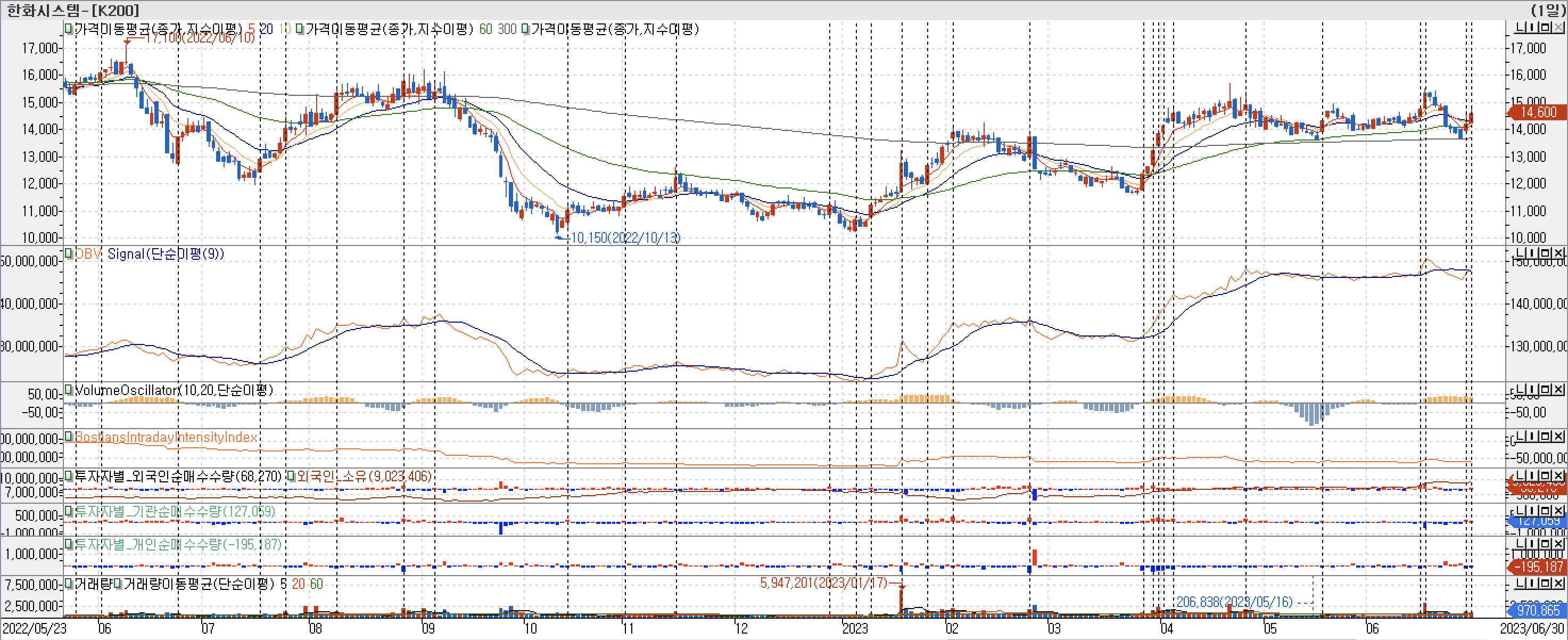Close the OBV indicator panel
Screen dimensions: 1568x640
(x=1558, y=253)
